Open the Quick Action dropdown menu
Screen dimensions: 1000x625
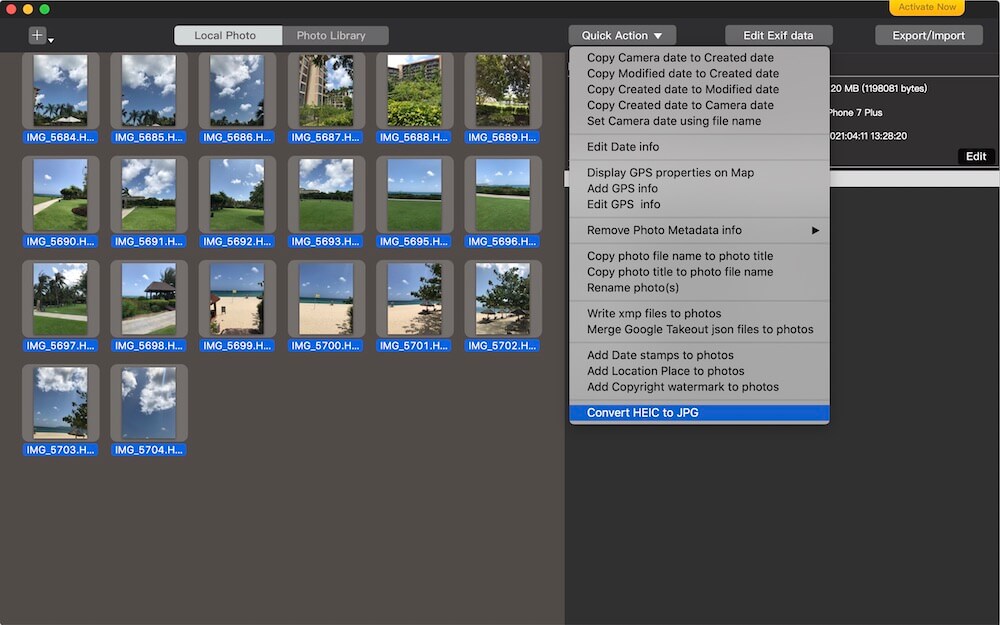(x=621, y=34)
